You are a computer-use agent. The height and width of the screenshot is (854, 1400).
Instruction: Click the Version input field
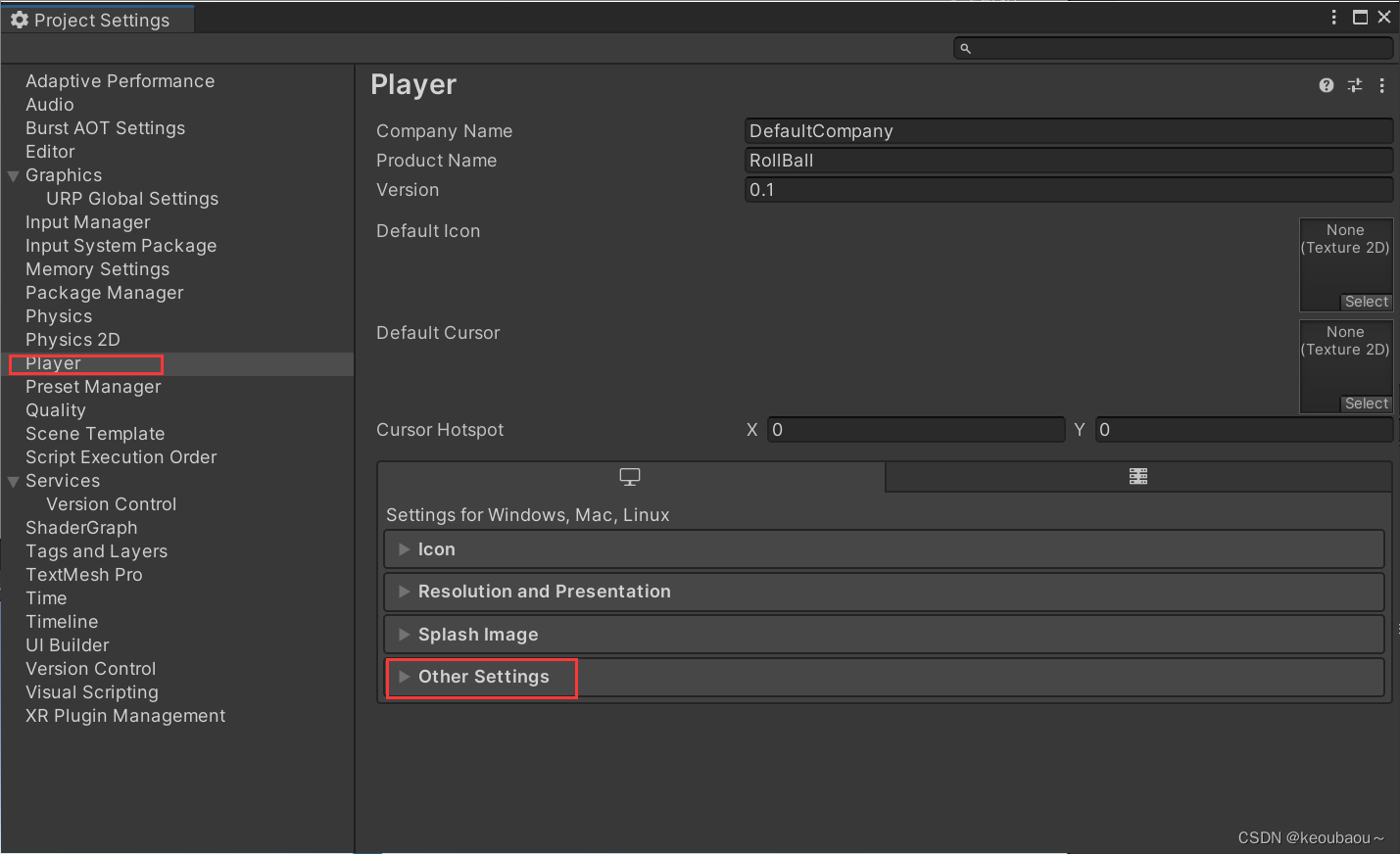(x=1068, y=189)
